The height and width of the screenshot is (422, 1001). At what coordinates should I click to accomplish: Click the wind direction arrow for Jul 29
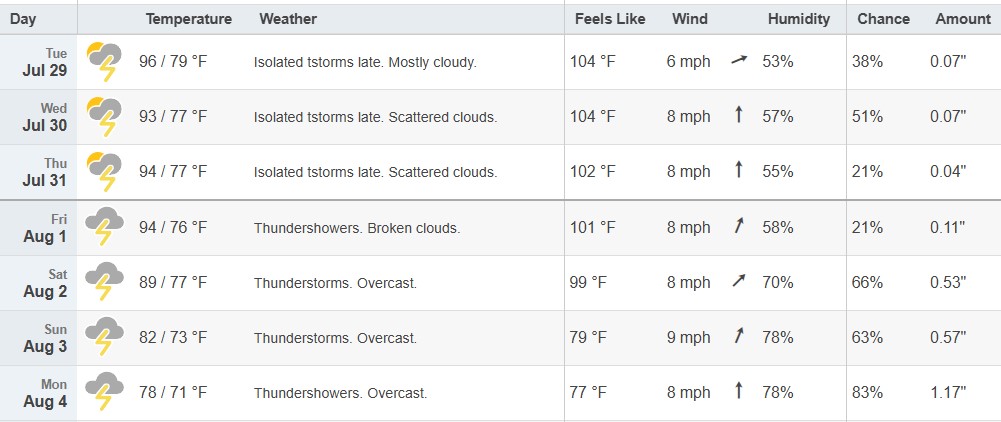[x=739, y=61]
